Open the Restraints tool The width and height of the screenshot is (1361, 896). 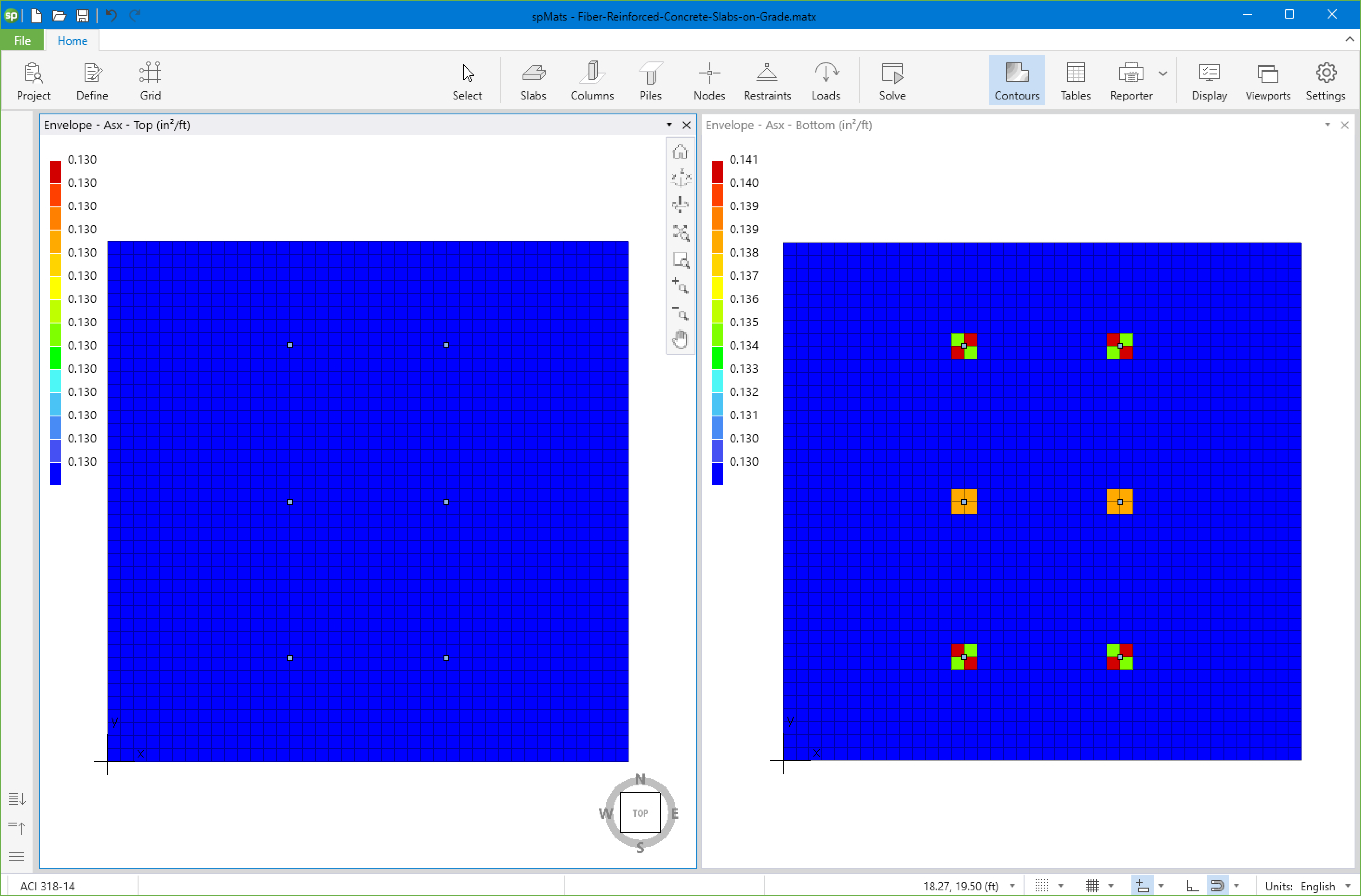coord(767,81)
